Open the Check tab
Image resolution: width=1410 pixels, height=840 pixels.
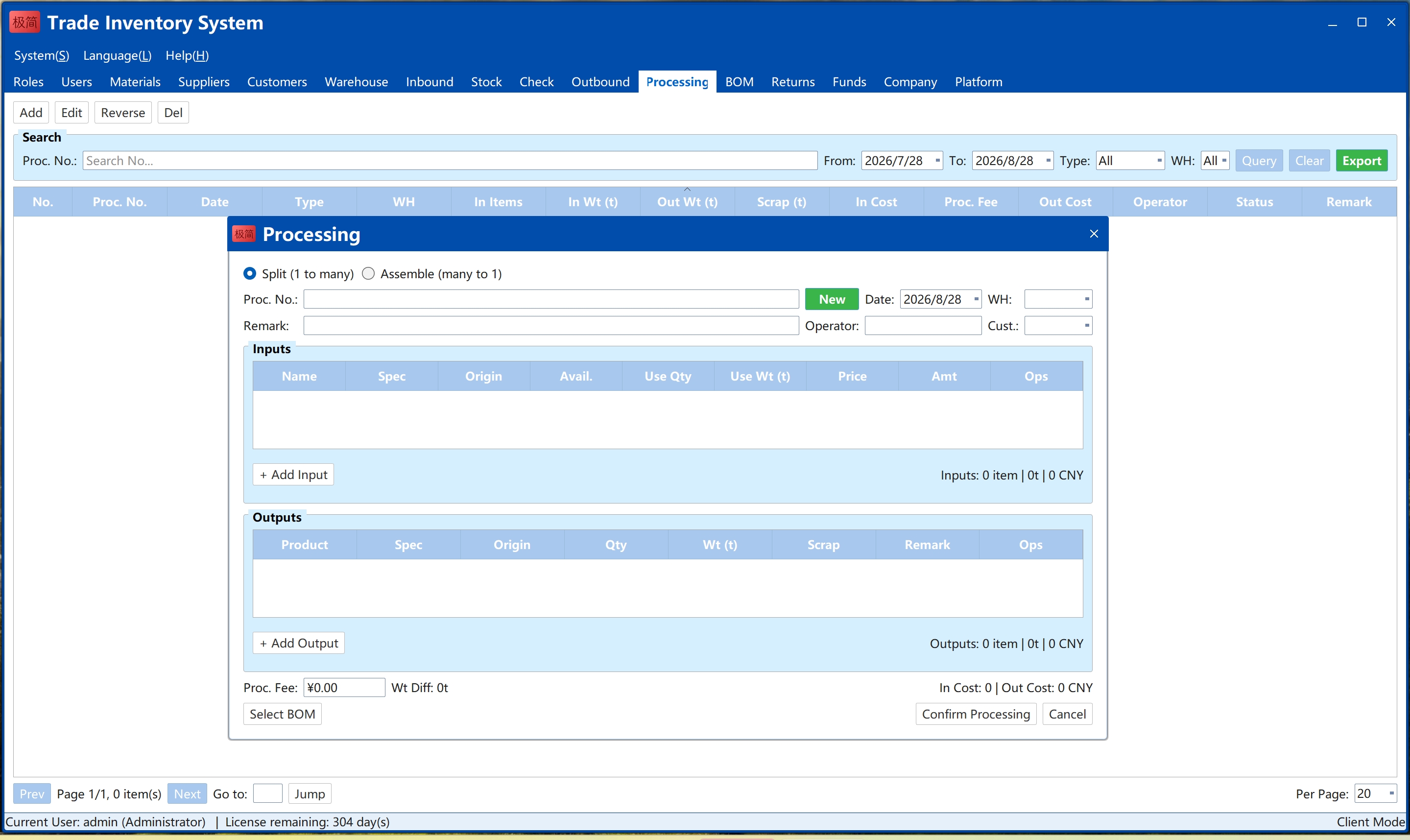[536, 81]
